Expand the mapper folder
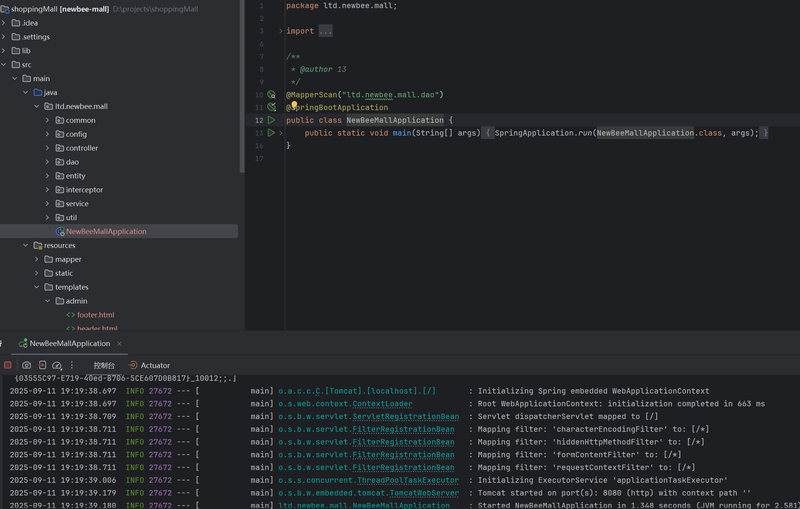Viewport: 800px width, 509px height. point(37,259)
